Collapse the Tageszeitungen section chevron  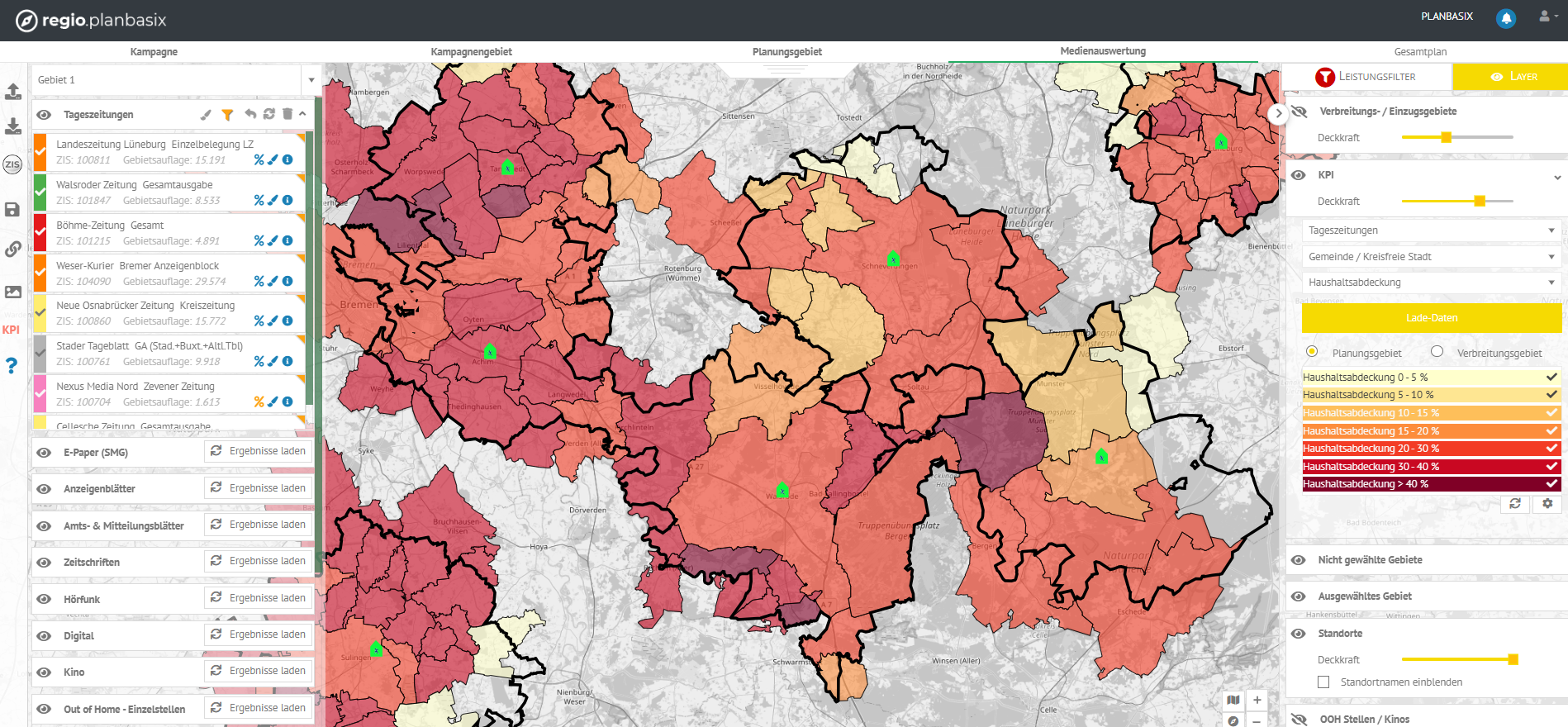tap(302, 114)
